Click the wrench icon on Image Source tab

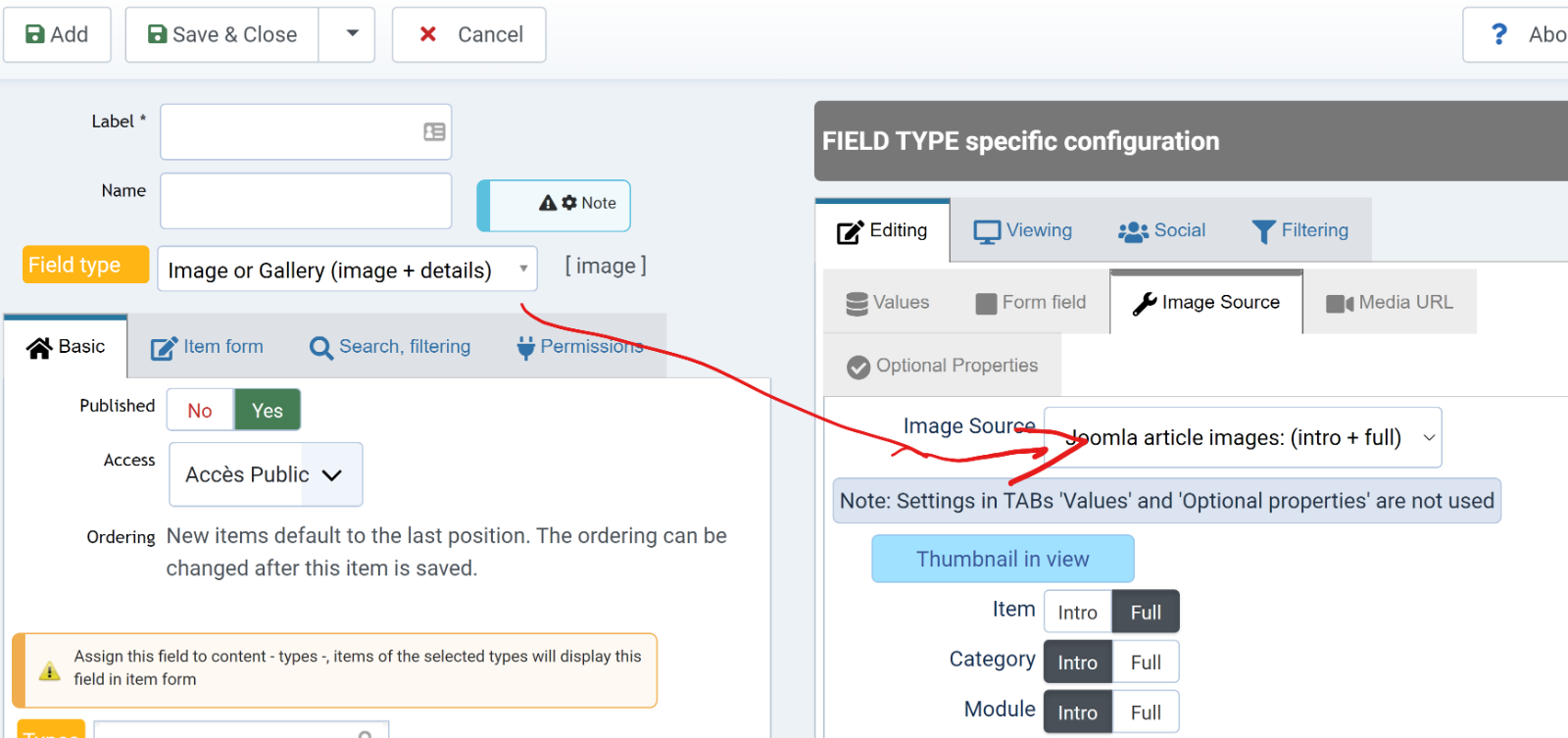pyautogui.click(x=1144, y=304)
